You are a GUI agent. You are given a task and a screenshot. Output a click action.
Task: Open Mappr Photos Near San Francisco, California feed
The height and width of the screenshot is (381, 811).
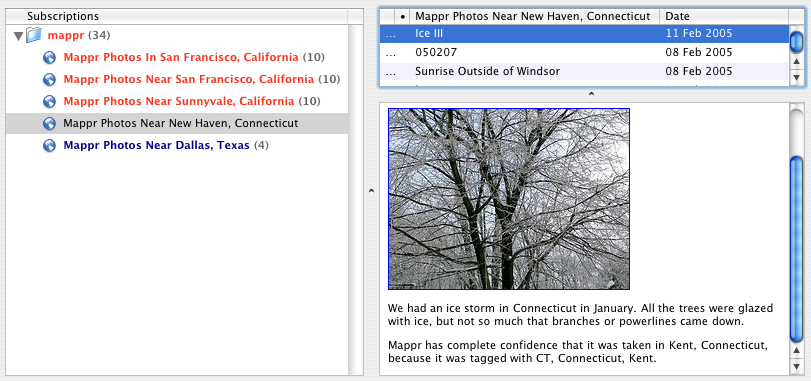(188, 80)
